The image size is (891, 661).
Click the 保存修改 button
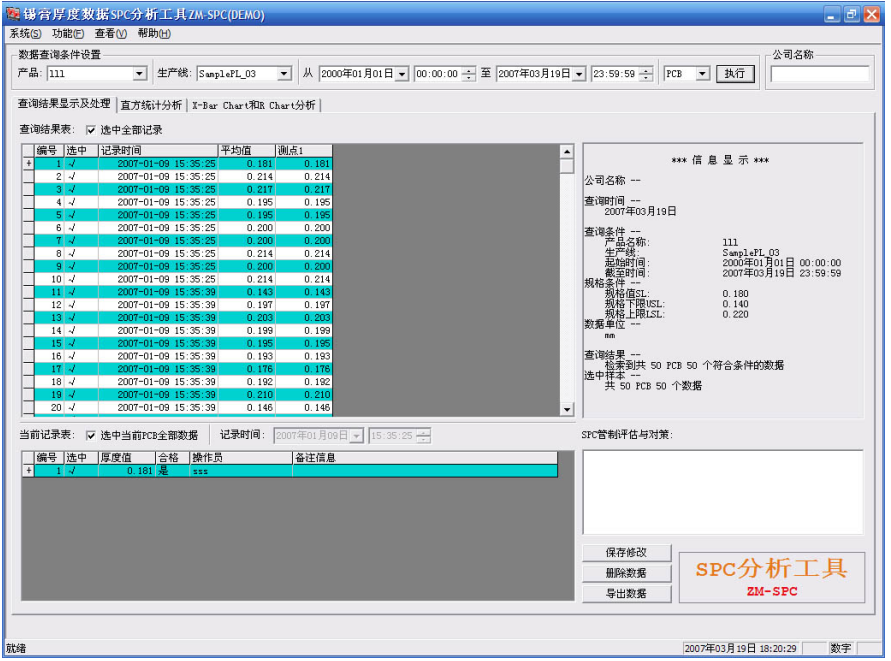coord(625,553)
